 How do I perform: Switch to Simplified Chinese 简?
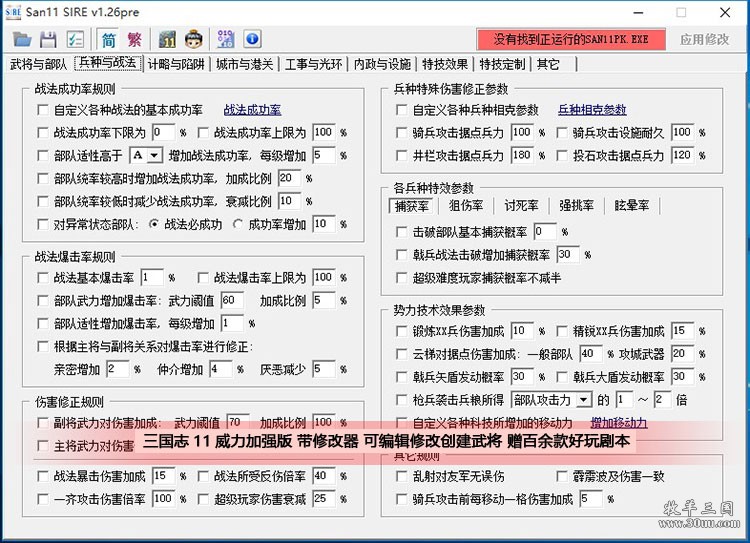coord(109,39)
